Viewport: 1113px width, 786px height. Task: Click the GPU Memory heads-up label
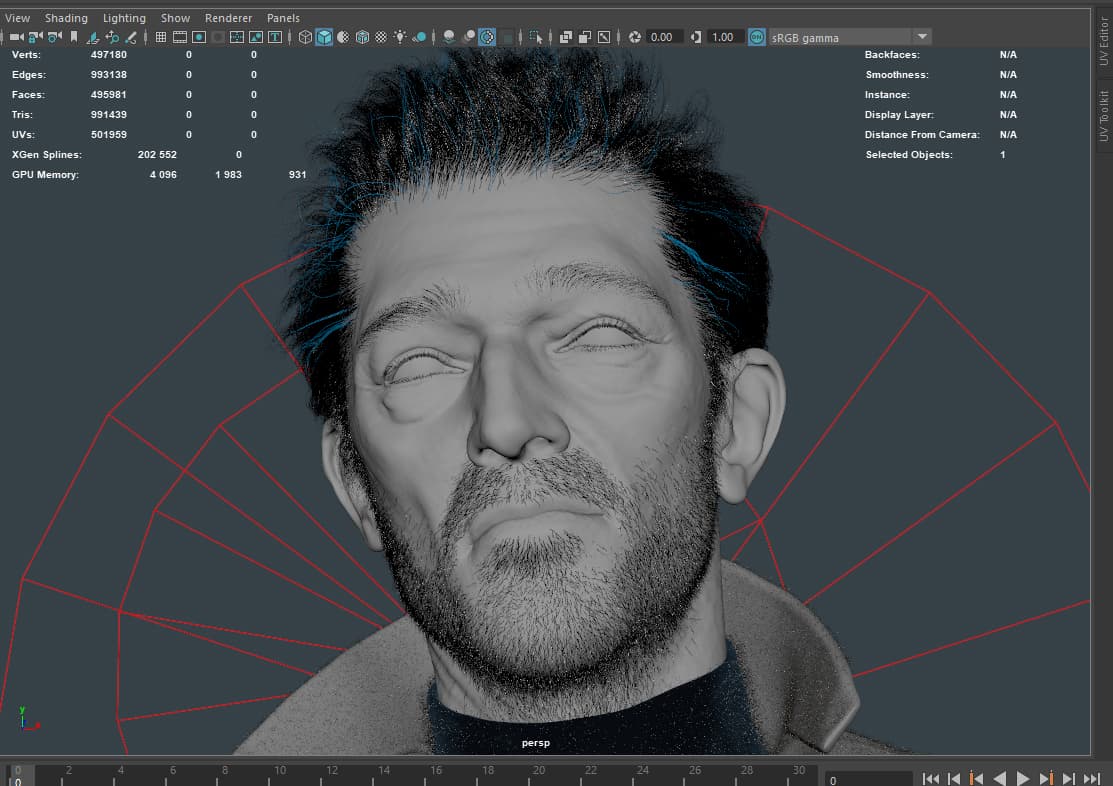pos(45,174)
